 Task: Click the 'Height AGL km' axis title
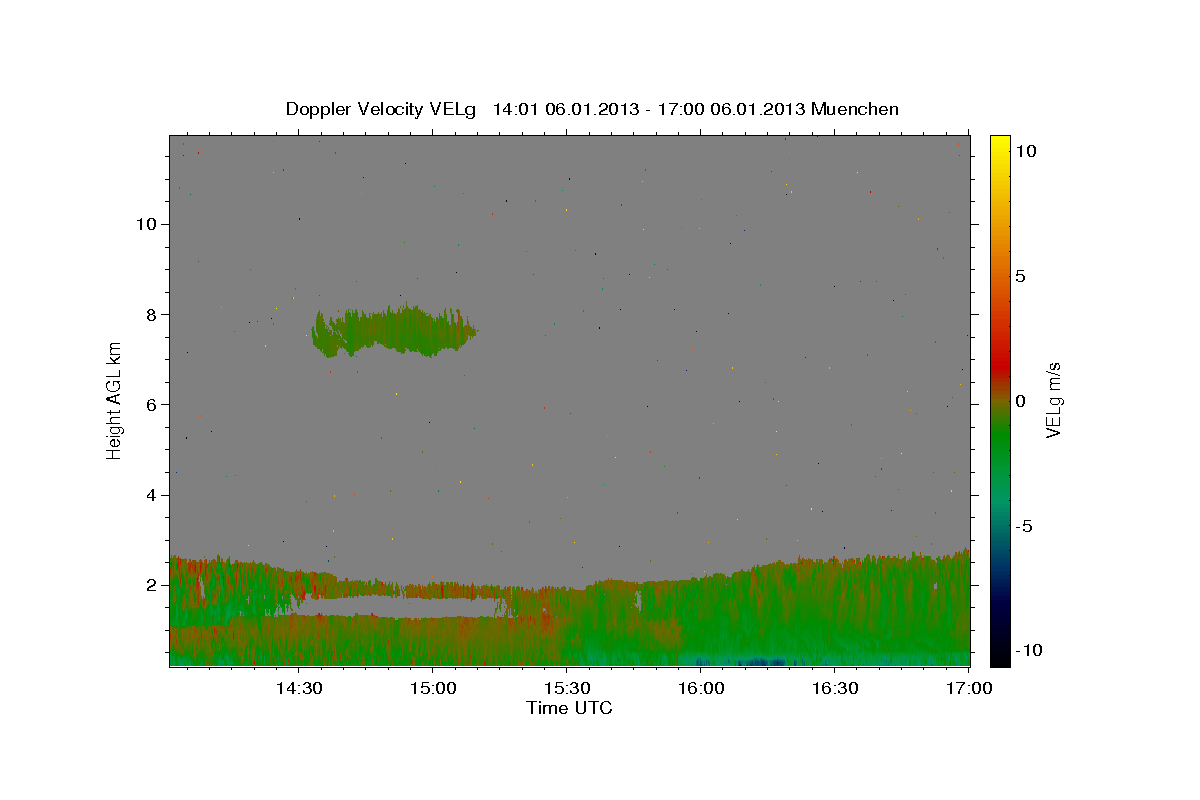(114, 400)
